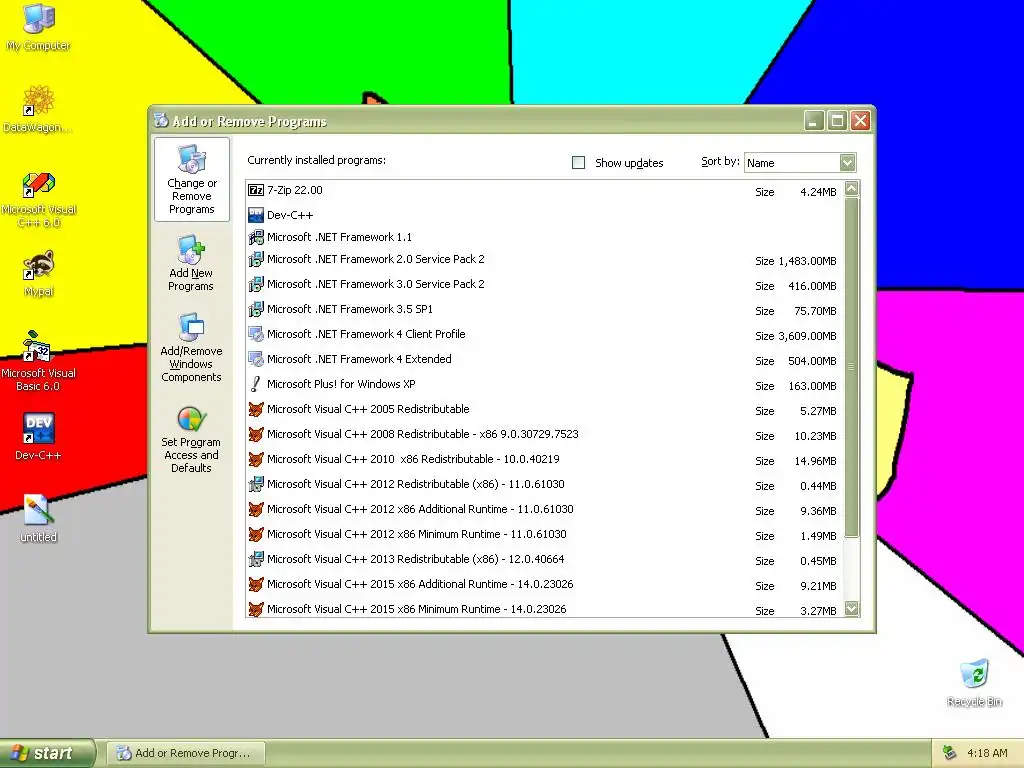The image size is (1024, 768).
Task: Maximize the Add or Remove Programs window
Action: pos(837,121)
